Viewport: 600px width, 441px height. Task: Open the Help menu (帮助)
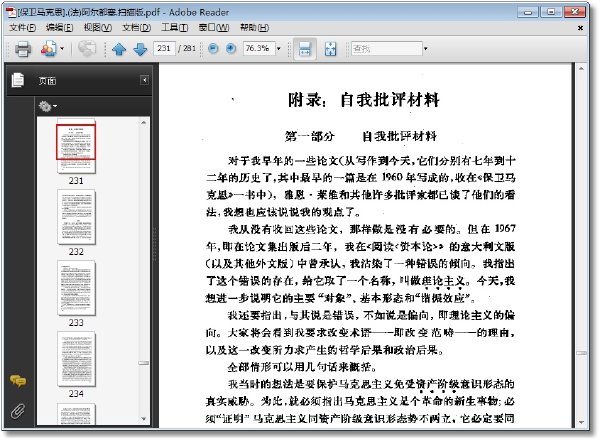click(254, 28)
